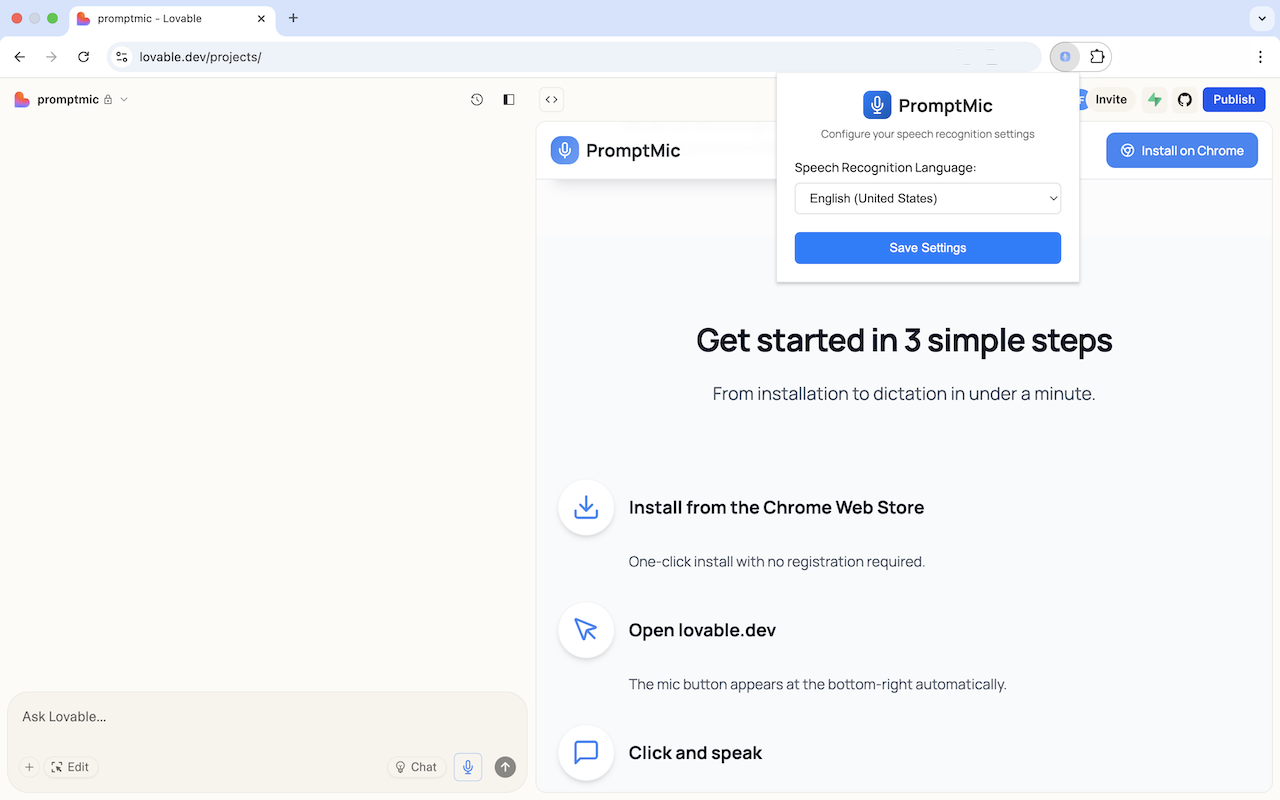This screenshot has width=1280, height=800.
Task: Click the cursor icon beside Open lovable.dev
Action: [586, 630]
